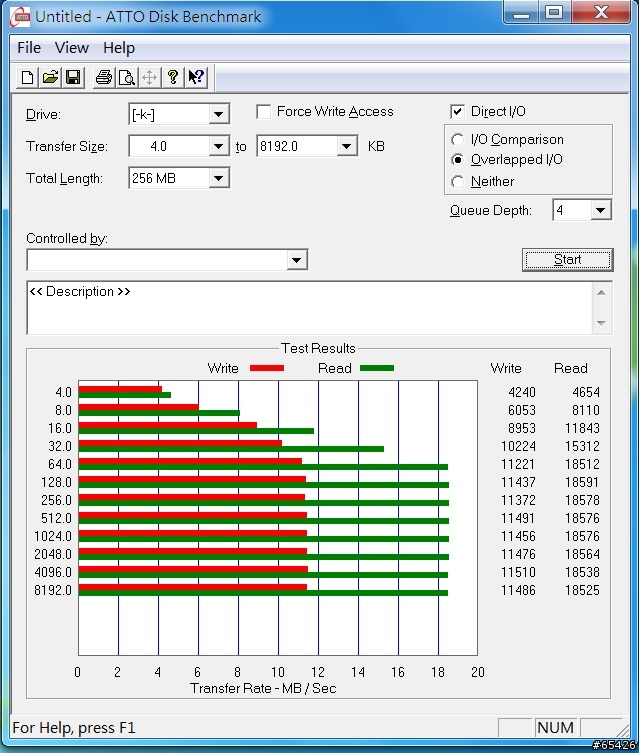The height and width of the screenshot is (753, 640).
Task: Open the Queue Depth dropdown
Action: click(x=600, y=210)
